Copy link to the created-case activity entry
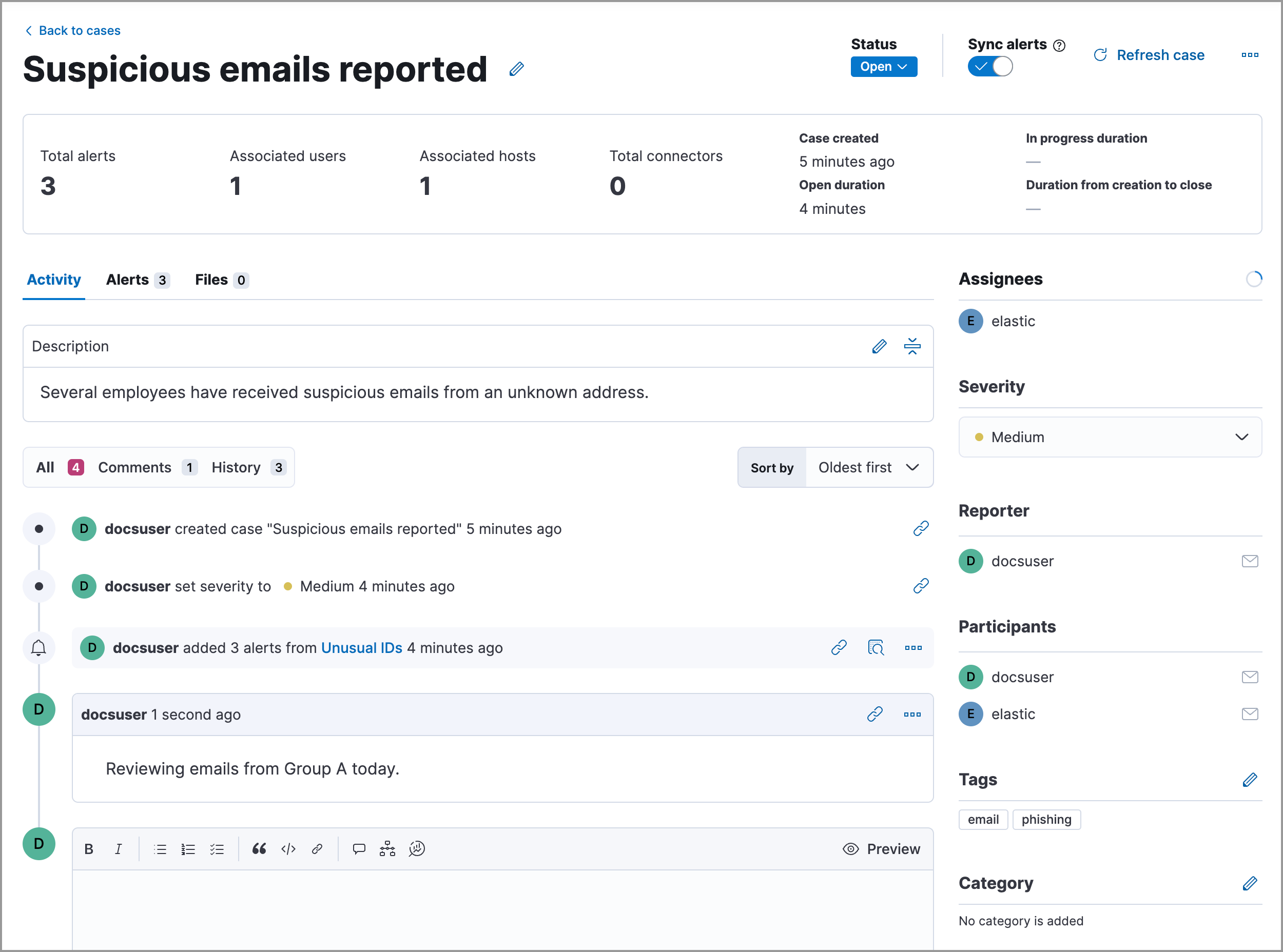Image resolution: width=1283 pixels, height=952 pixels. [920, 528]
